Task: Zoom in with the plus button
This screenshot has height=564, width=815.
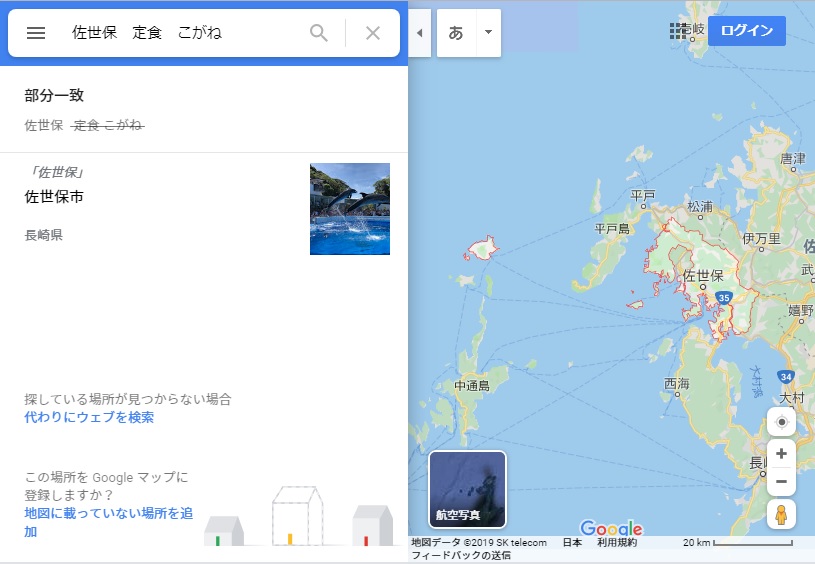Action: pyautogui.click(x=781, y=454)
